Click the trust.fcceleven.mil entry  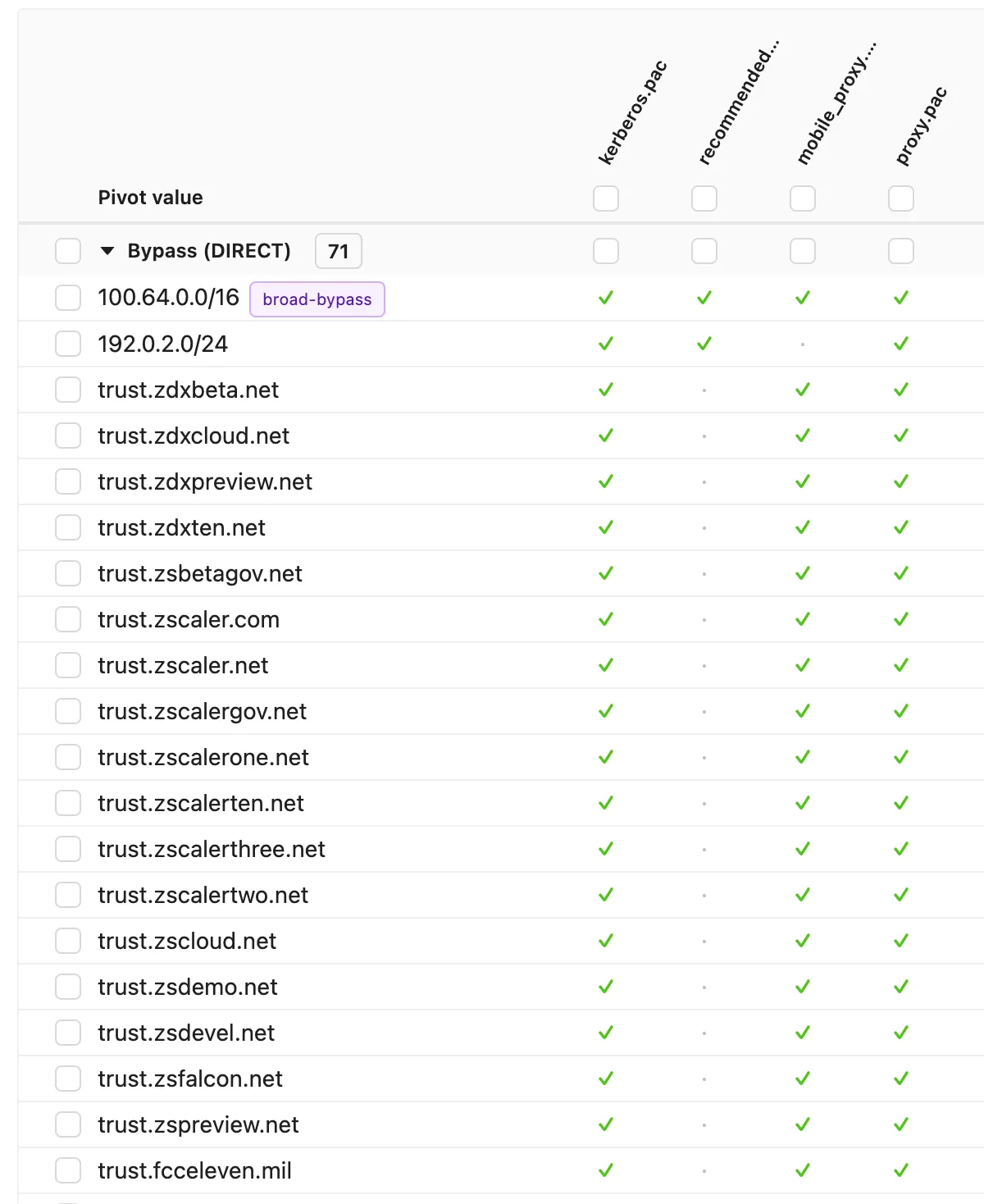[194, 1170]
